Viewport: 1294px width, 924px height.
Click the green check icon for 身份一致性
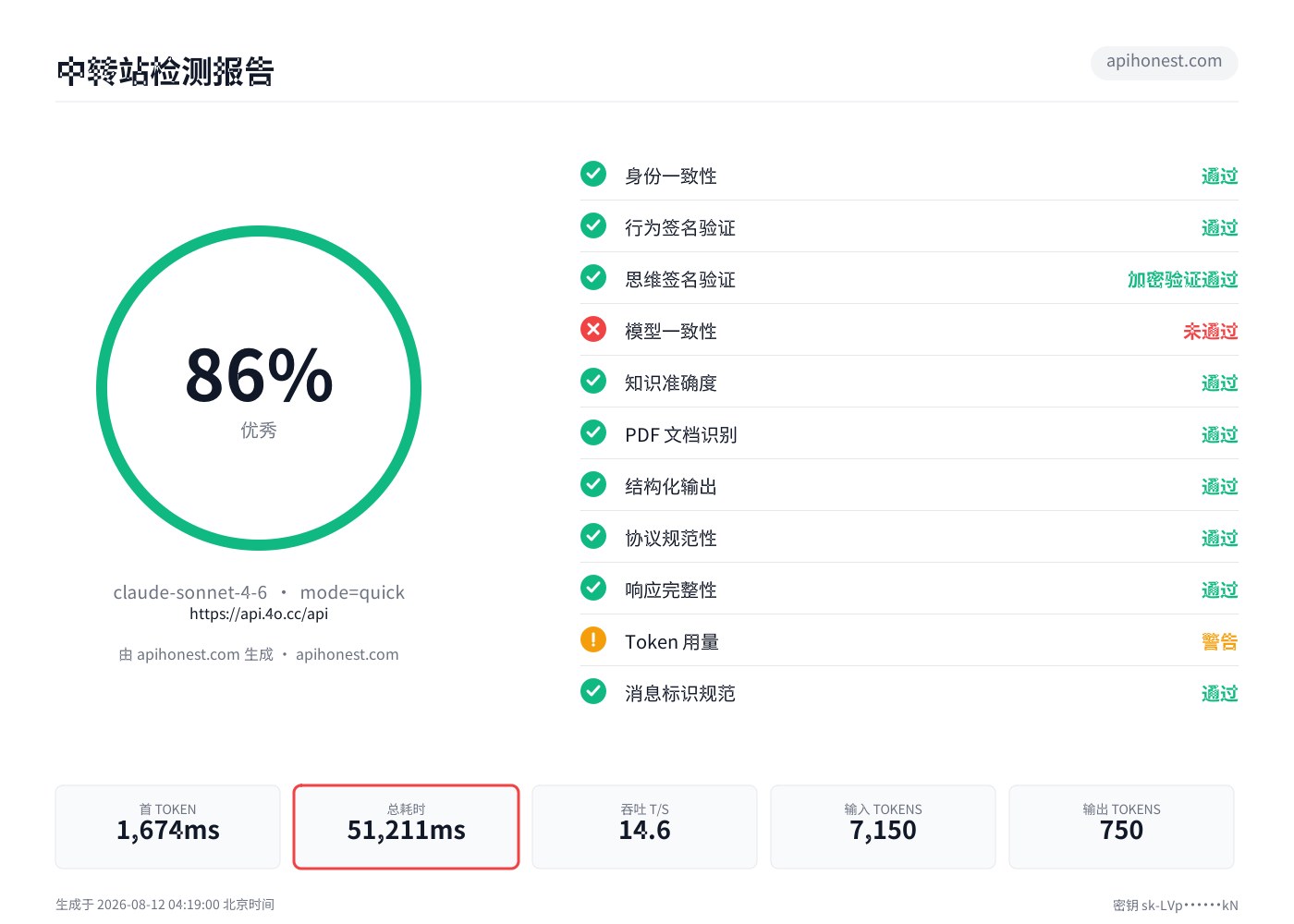(593, 174)
